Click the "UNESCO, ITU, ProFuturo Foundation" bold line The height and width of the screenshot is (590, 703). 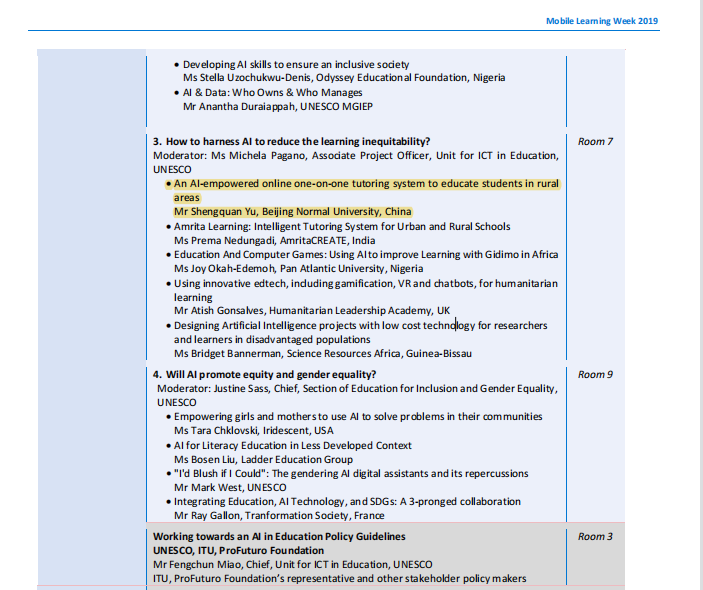pyautogui.click(x=238, y=551)
